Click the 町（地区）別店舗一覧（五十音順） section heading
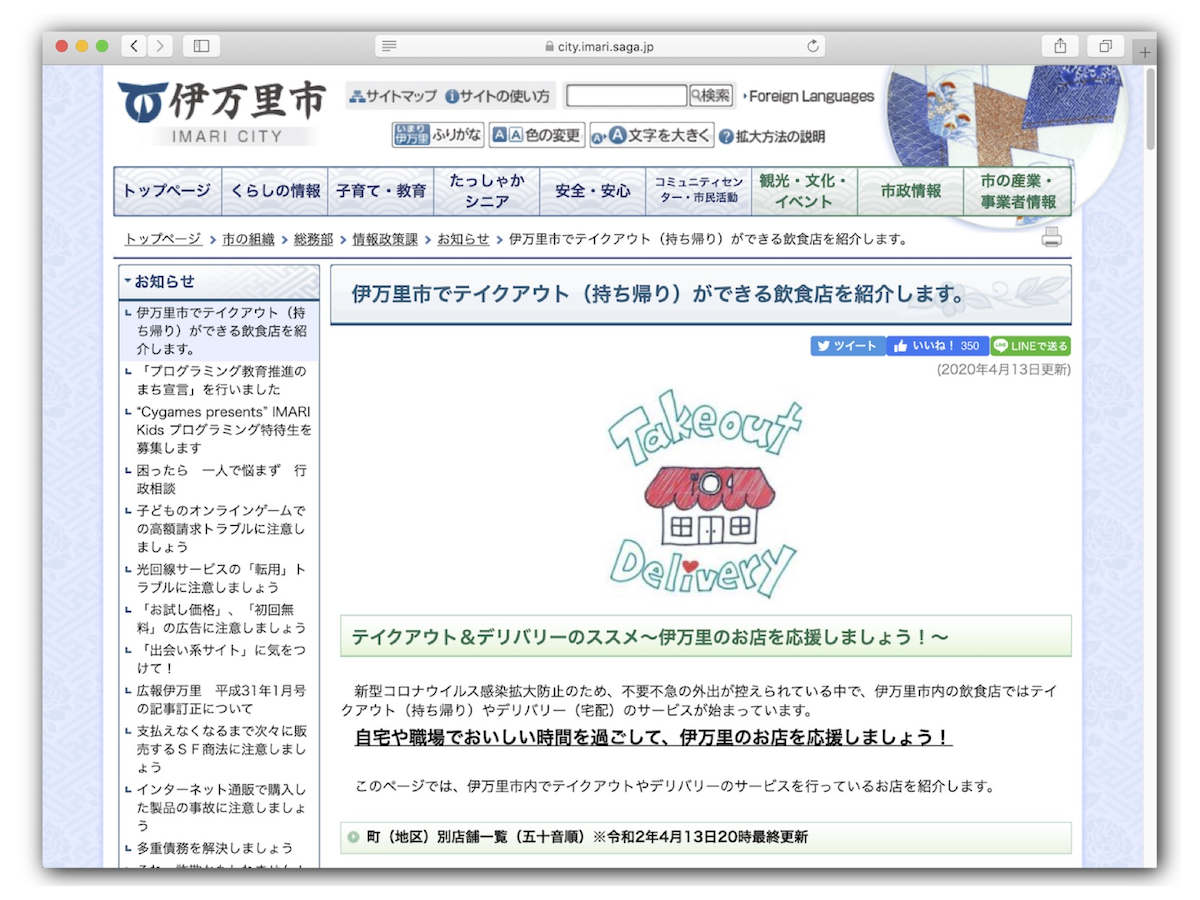 [706, 837]
